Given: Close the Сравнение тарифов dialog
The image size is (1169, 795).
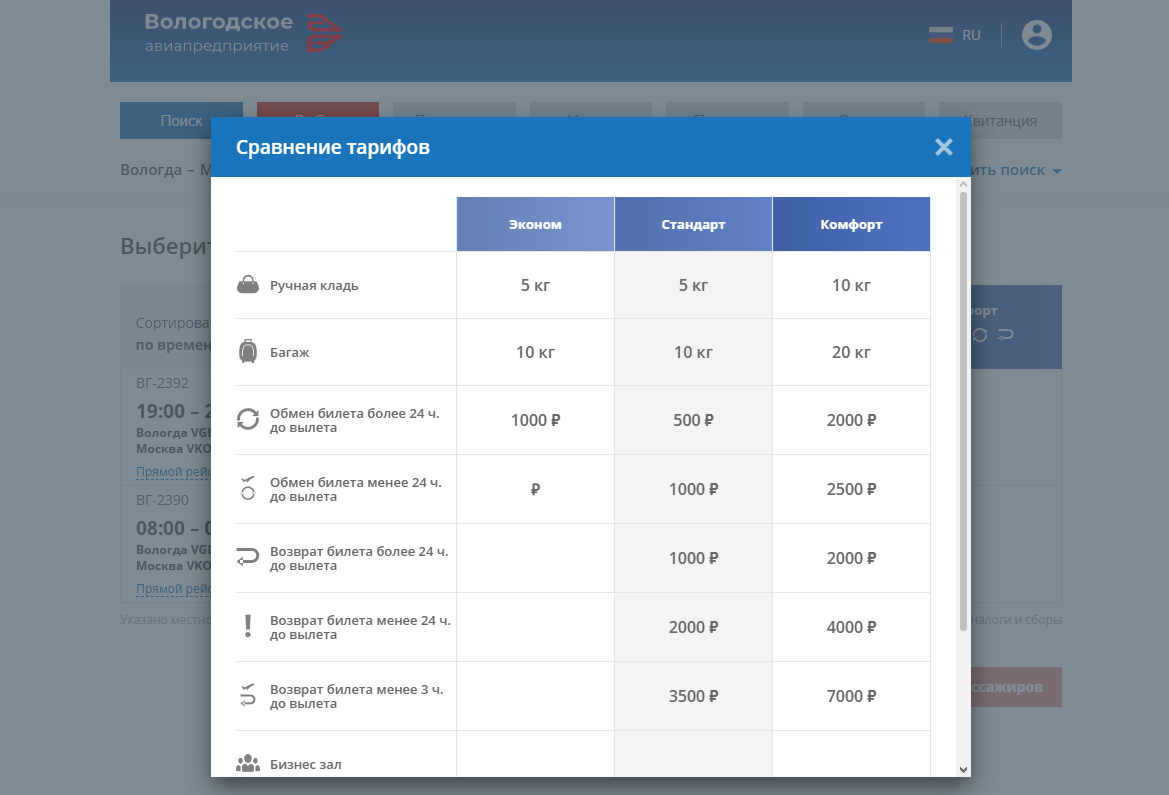Looking at the screenshot, I should 943,147.
